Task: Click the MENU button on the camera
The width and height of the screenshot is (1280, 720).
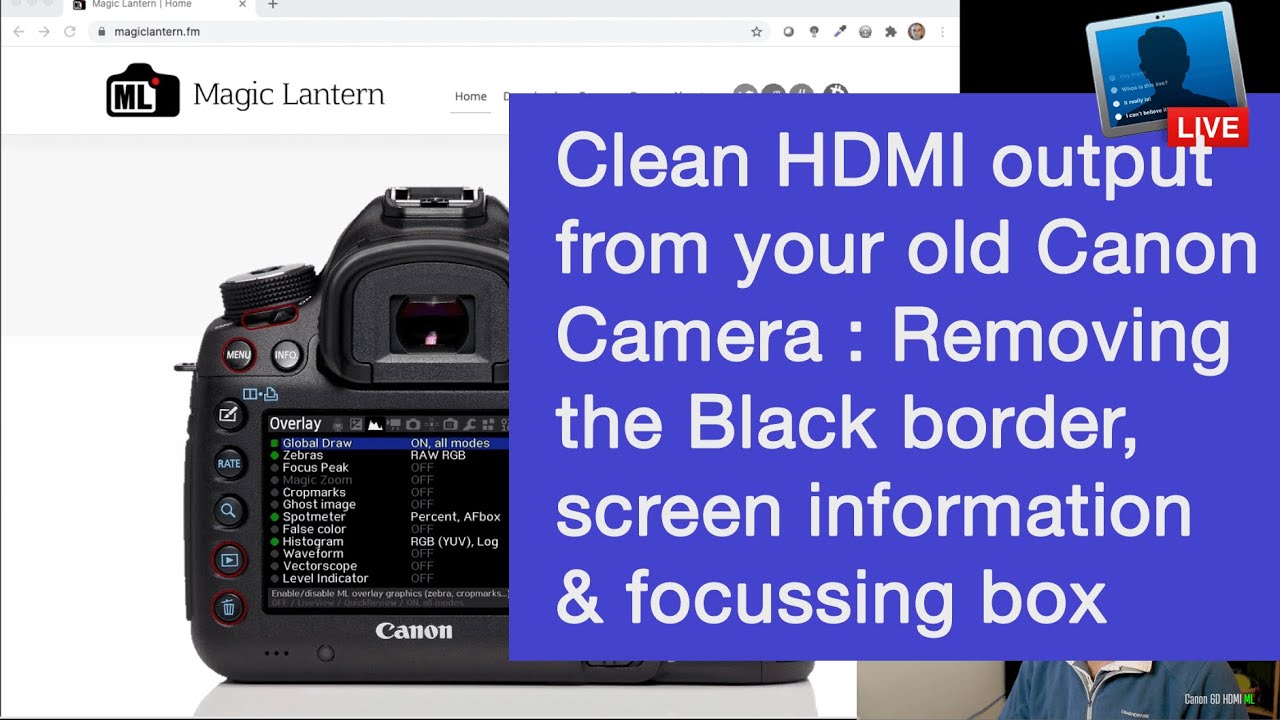Action: 238,355
